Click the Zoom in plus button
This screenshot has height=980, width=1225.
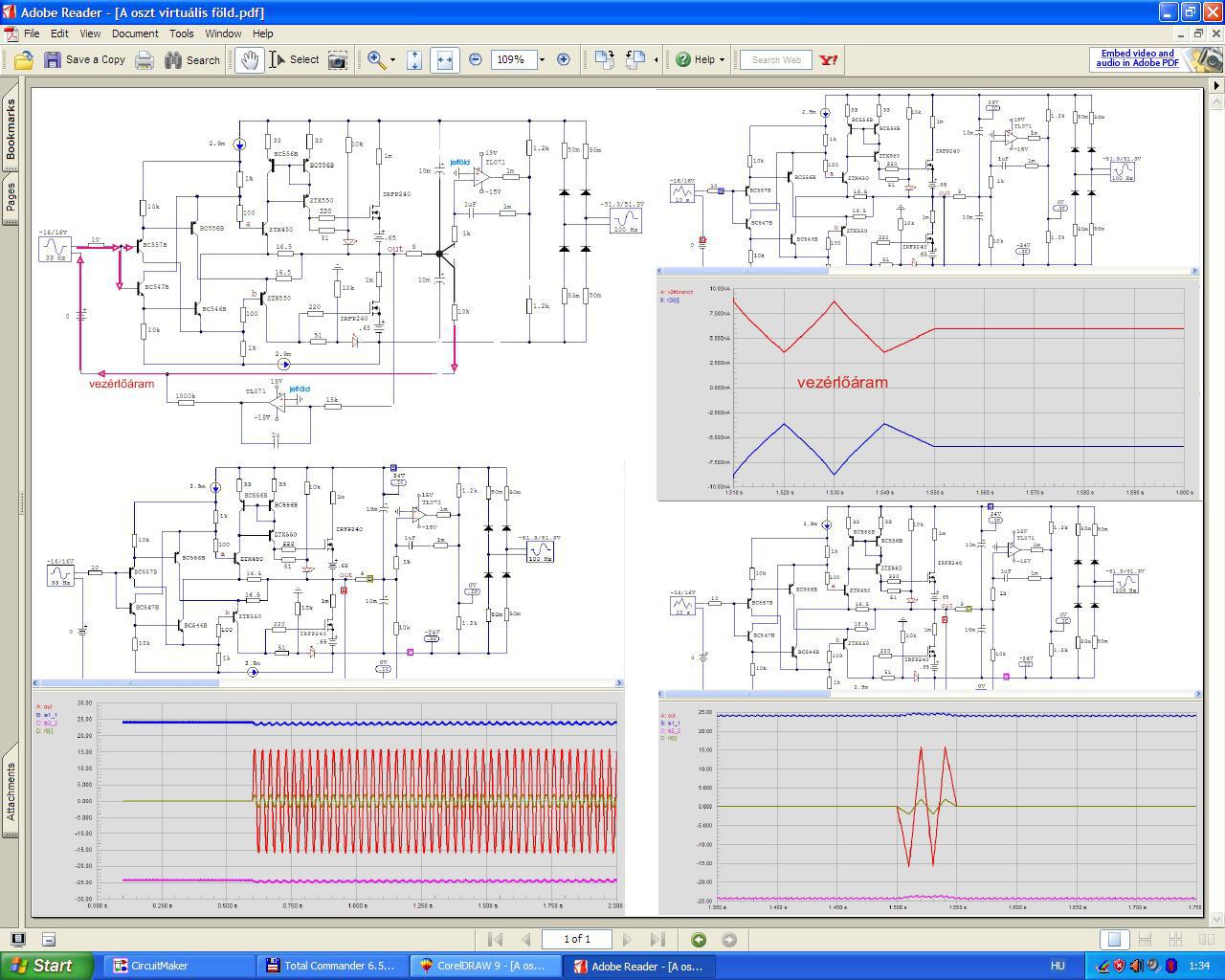click(x=564, y=59)
